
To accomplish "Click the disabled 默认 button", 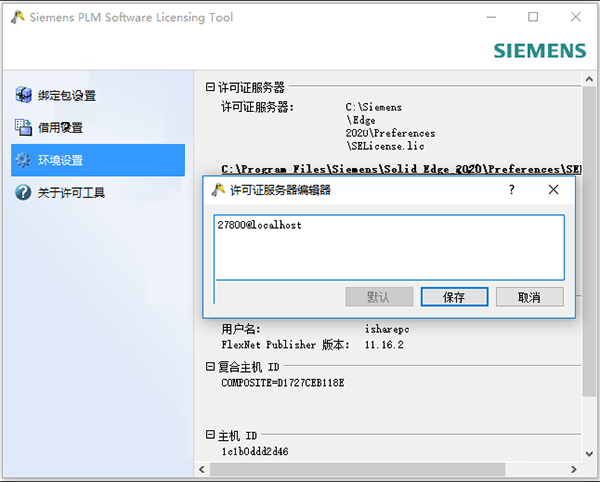I will [x=379, y=297].
